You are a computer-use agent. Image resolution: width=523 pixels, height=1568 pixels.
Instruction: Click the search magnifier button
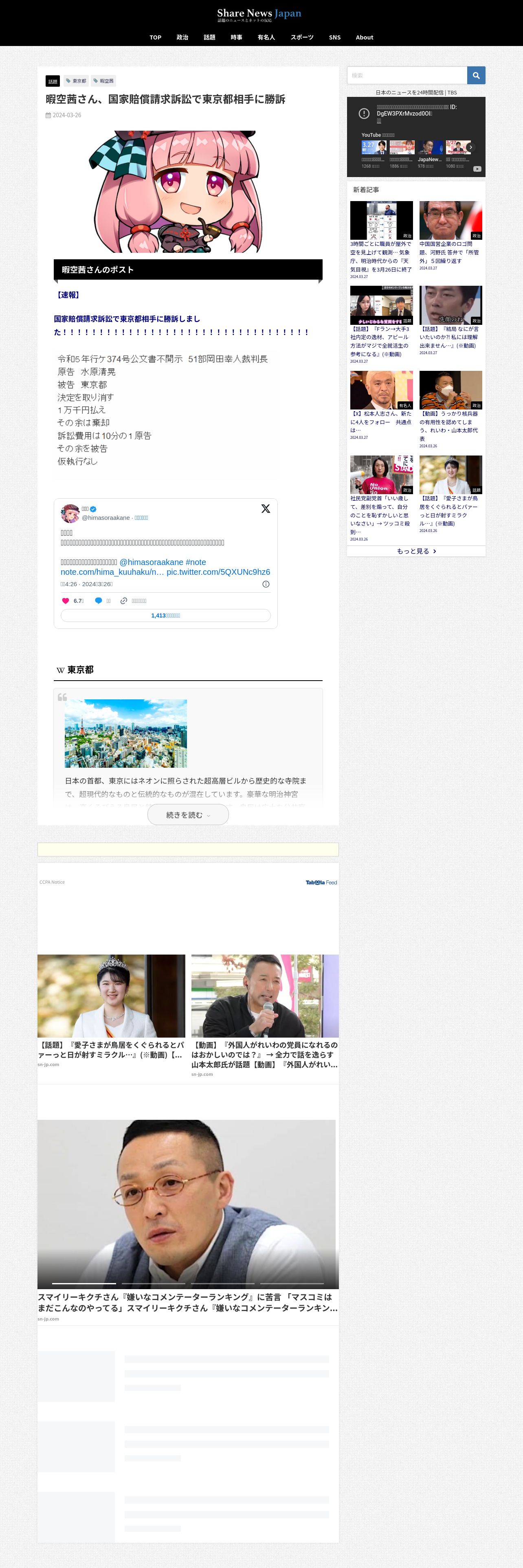tap(476, 75)
